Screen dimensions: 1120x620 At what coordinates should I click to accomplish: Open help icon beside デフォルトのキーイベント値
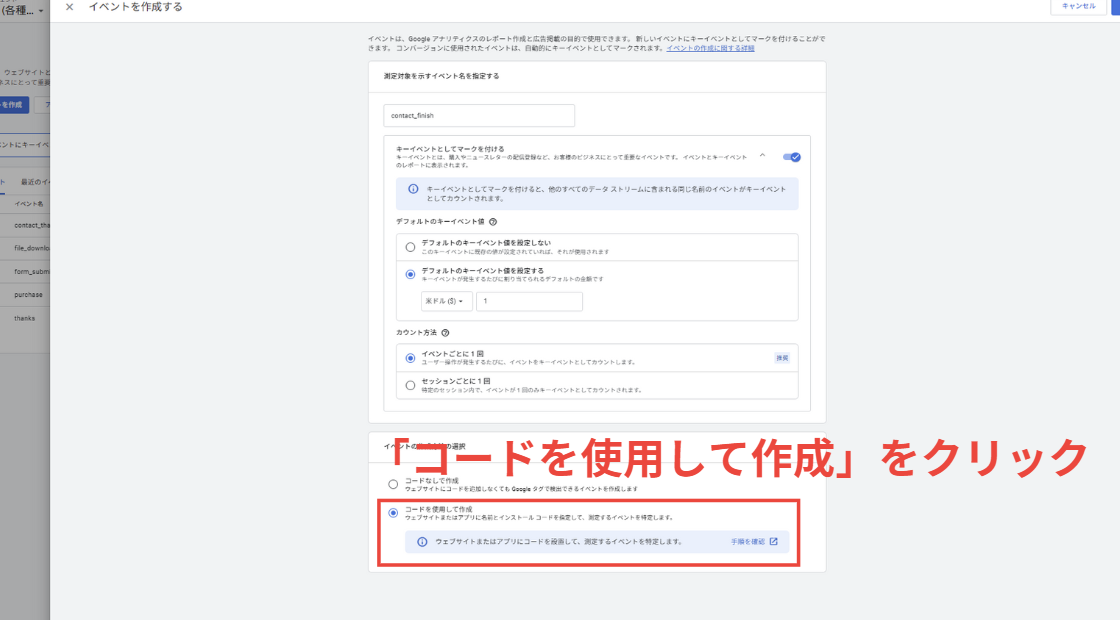(x=493, y=222)
